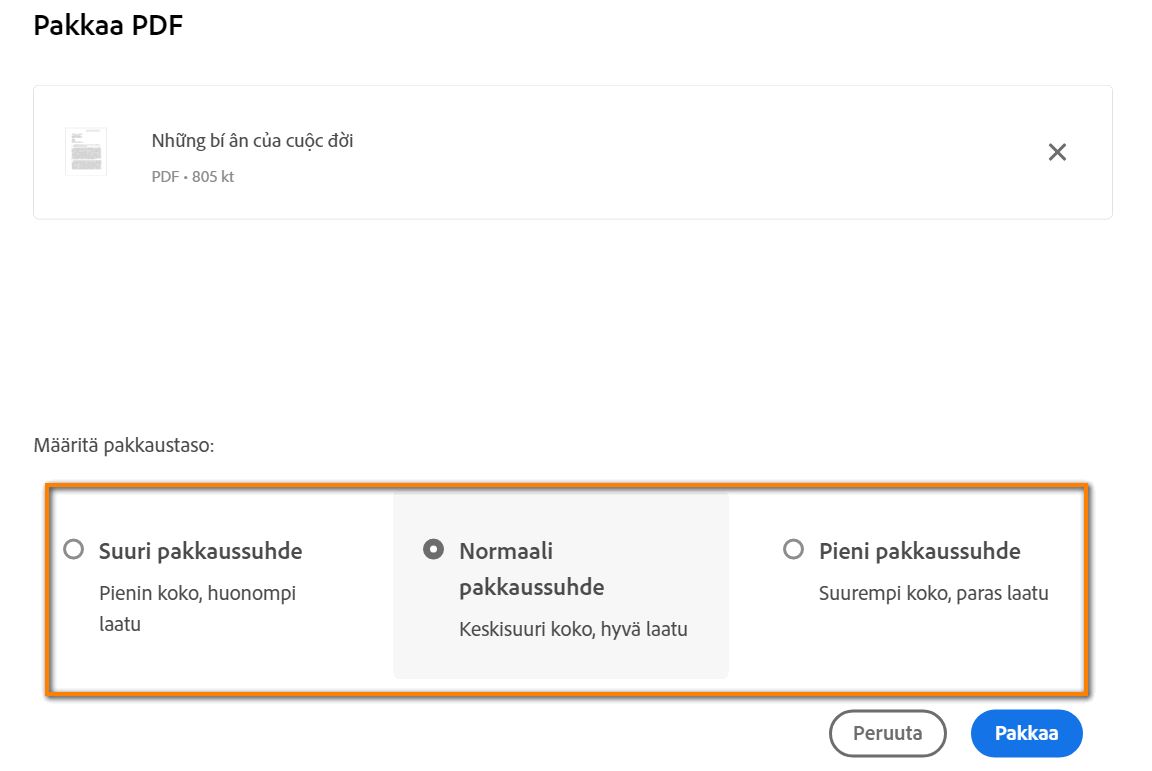This screenshot has height=771, width=1152.
Task: Select the highlighted Normaali pakkaussuhde option panel
Action: (x=560, y=585)
